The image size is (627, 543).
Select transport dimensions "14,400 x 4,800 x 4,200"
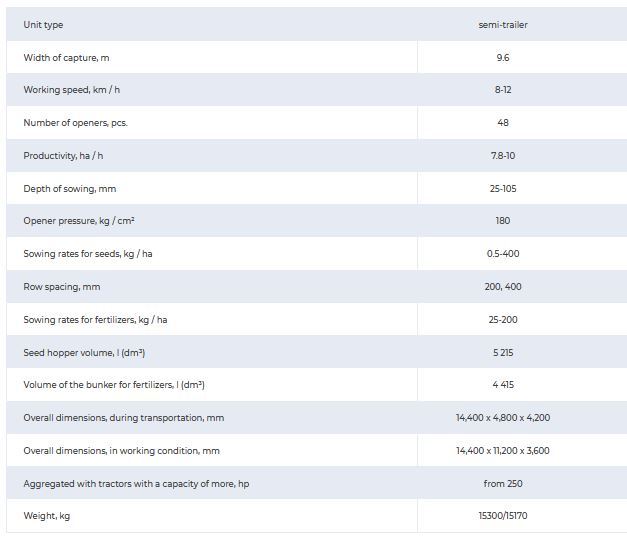point(502,418)
